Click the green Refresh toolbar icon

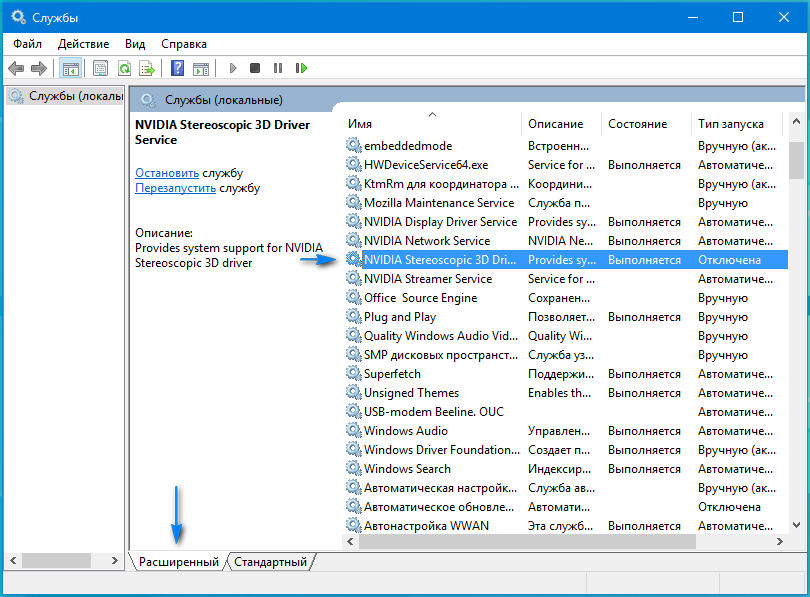click(x=124, y=68)
